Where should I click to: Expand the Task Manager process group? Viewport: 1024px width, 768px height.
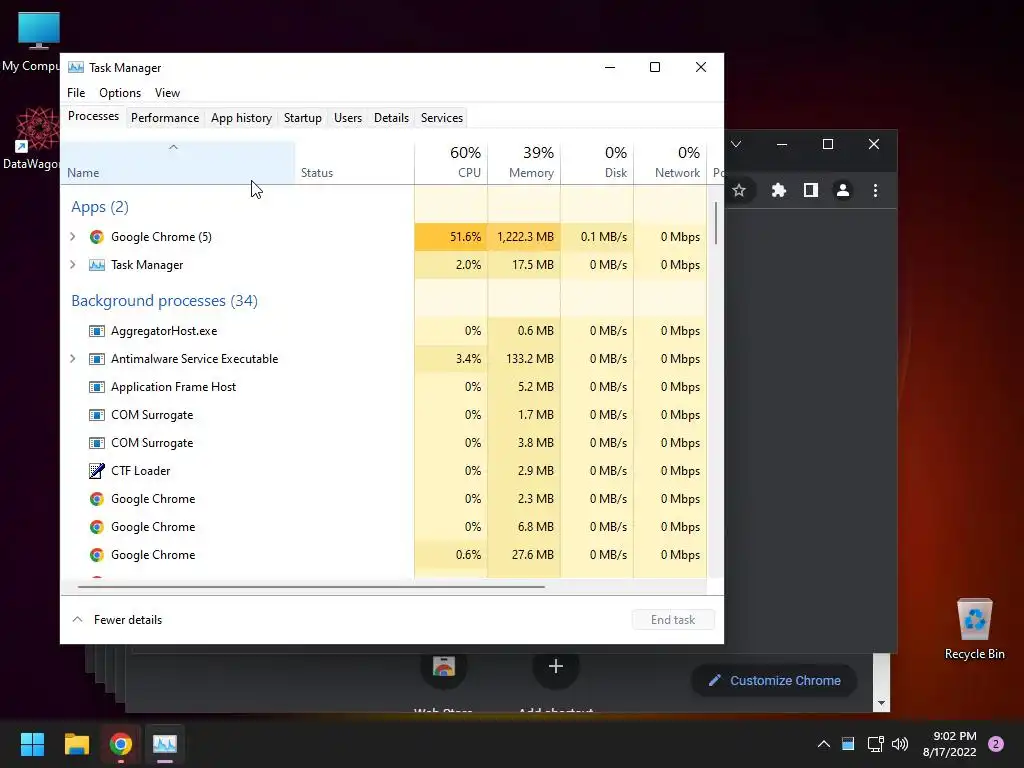[72, 264]
